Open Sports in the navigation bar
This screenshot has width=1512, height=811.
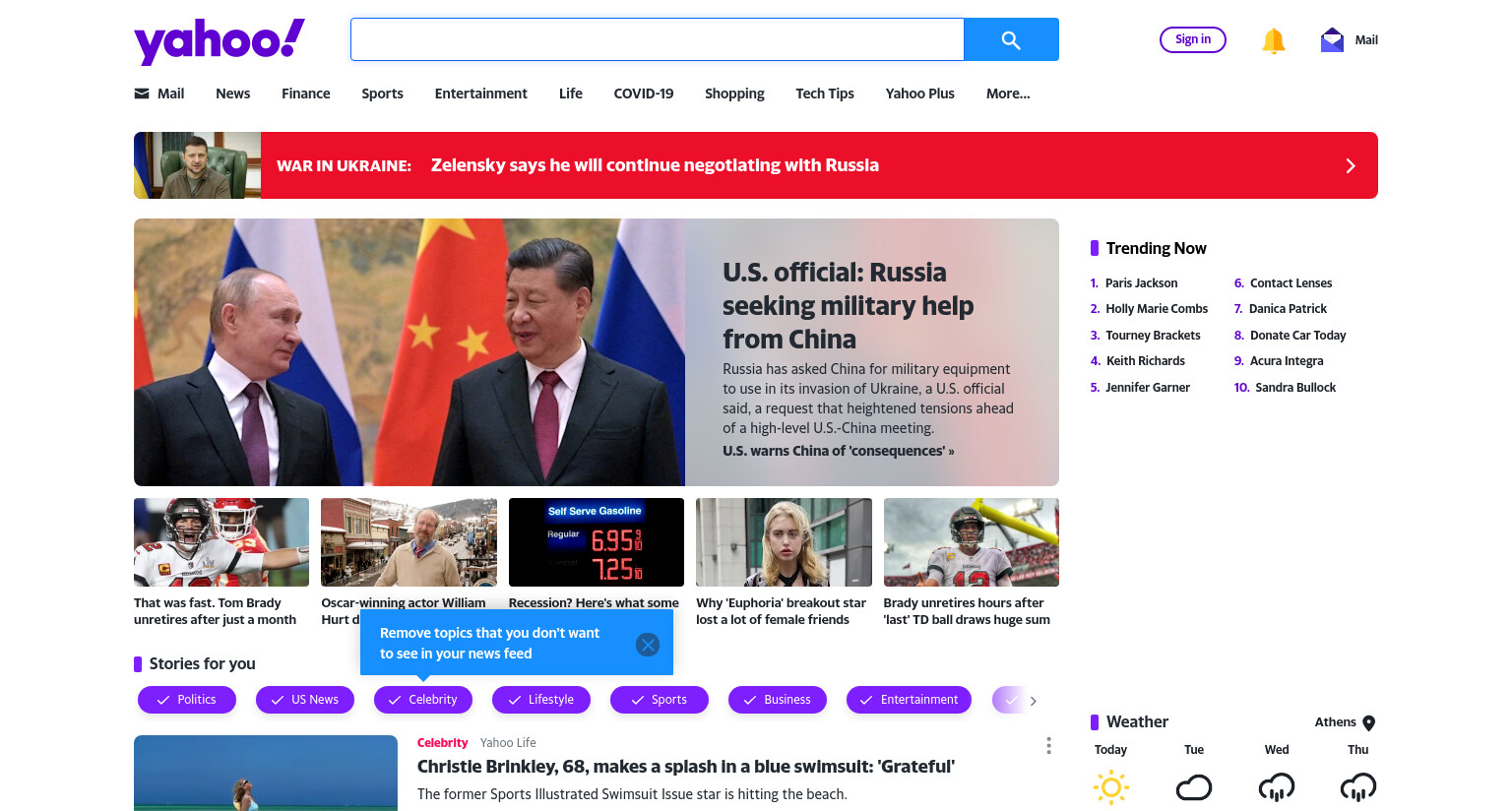click(x=382, y=94)
